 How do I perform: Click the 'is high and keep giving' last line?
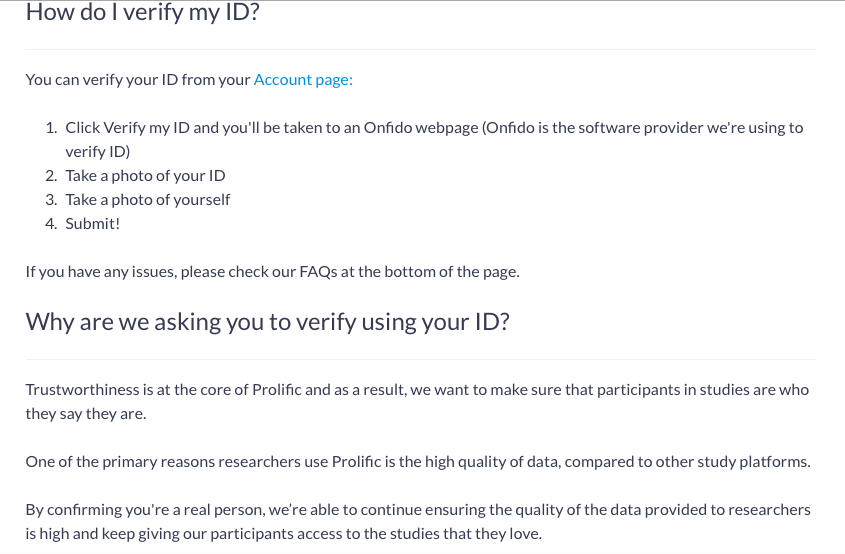click(283, 534)
